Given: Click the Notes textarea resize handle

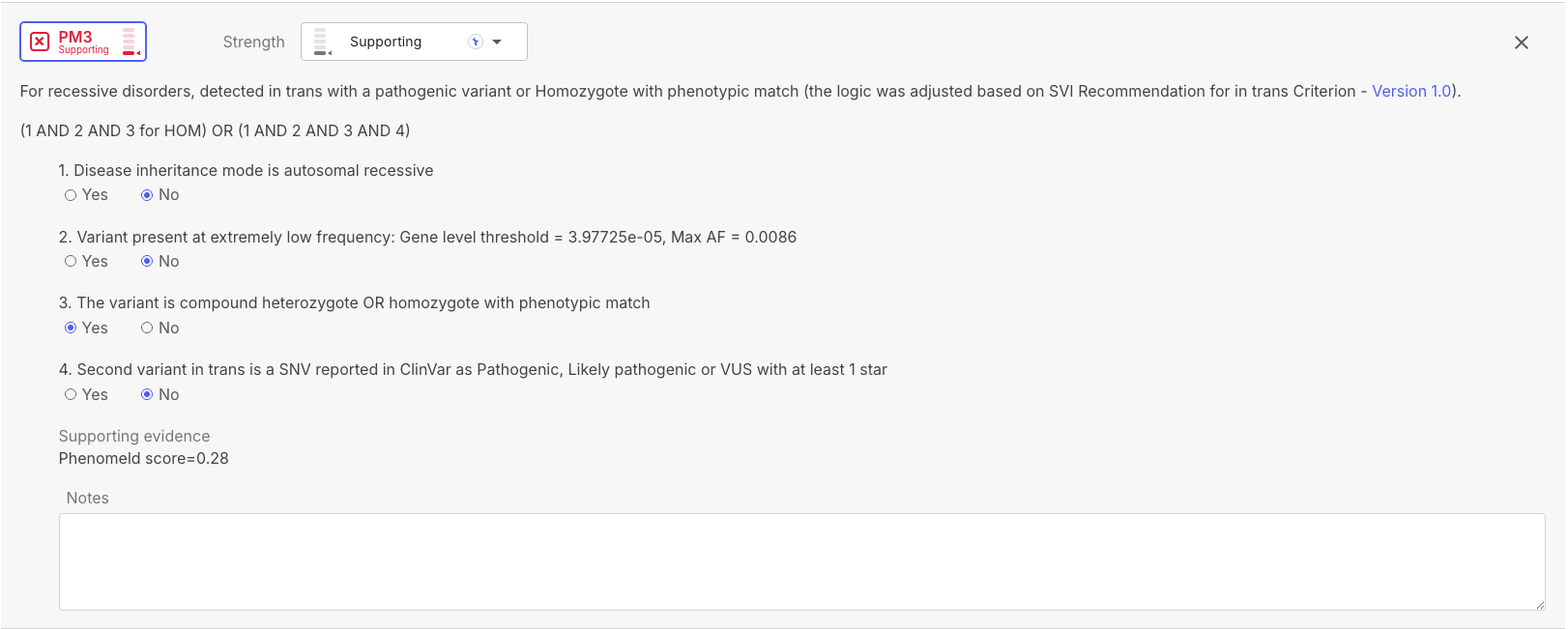Looking at the screenshot, I should click(x=1539, y=604).
